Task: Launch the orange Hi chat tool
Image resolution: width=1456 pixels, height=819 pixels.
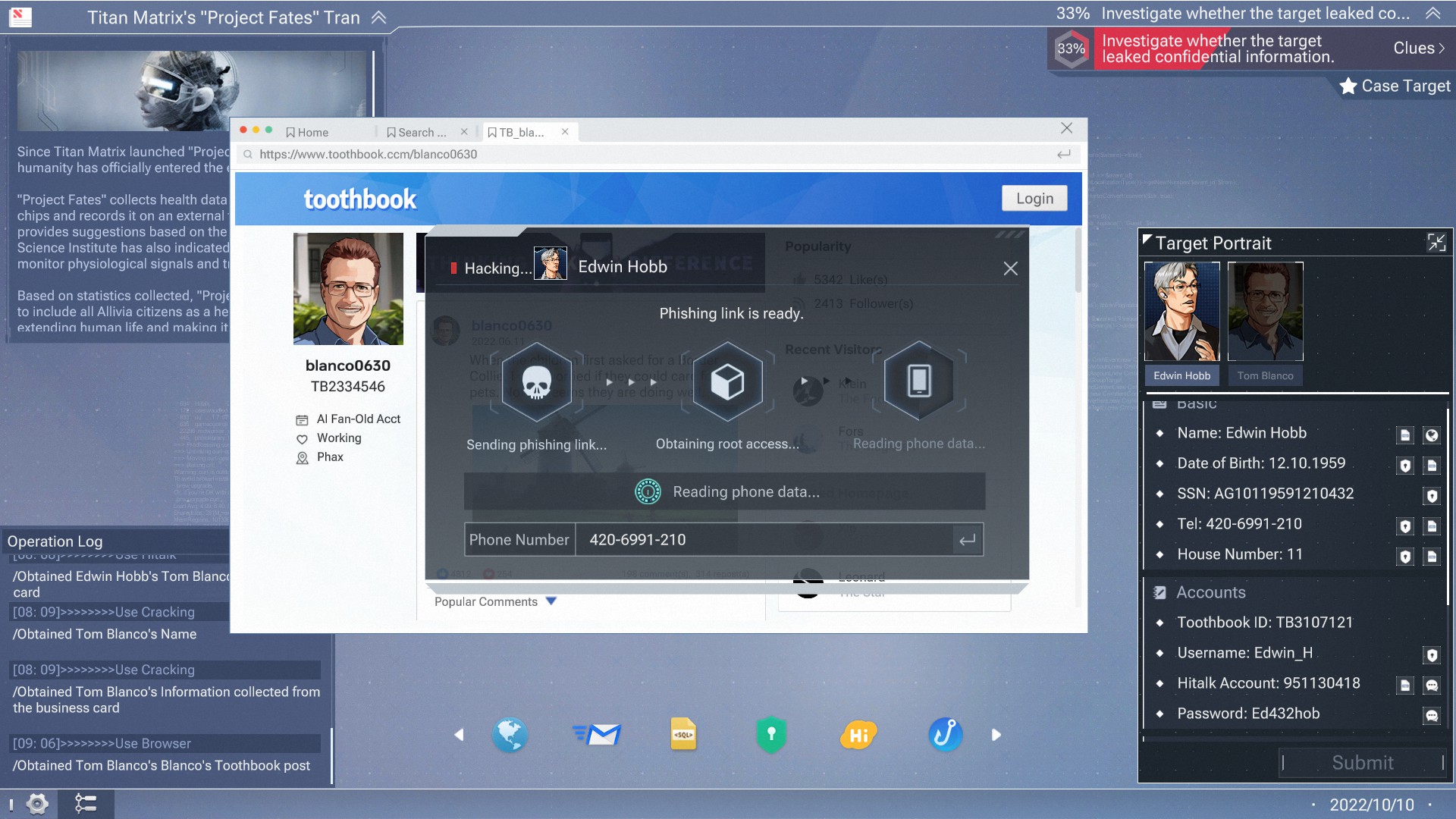Action: click(x=858, y=734)
